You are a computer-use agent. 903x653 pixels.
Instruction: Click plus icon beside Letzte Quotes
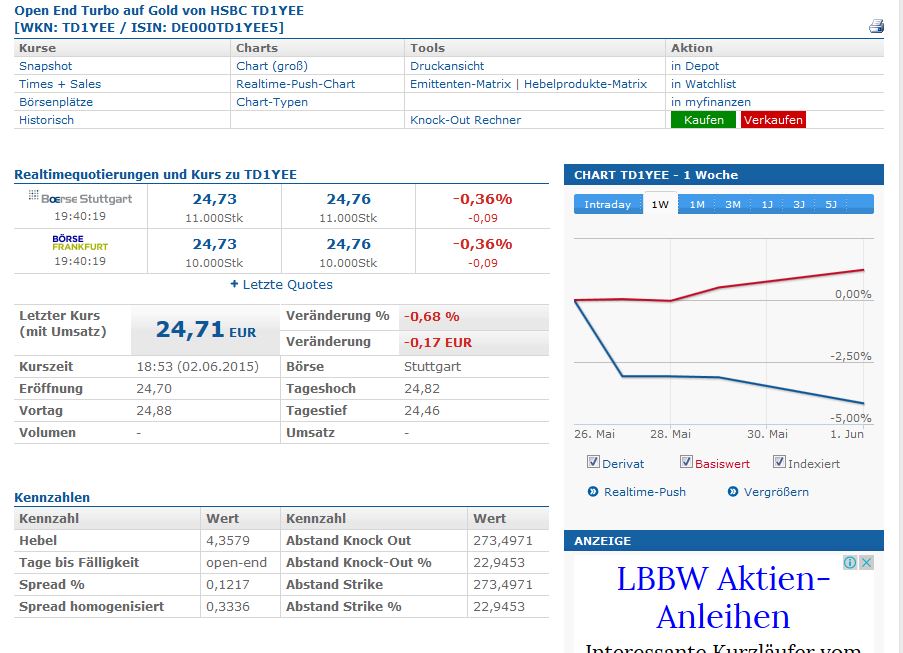[x=234, y=284]
